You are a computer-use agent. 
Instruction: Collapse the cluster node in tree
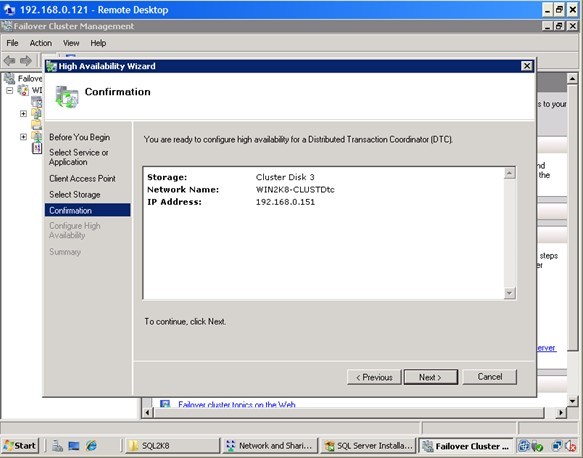click(10, 90)
